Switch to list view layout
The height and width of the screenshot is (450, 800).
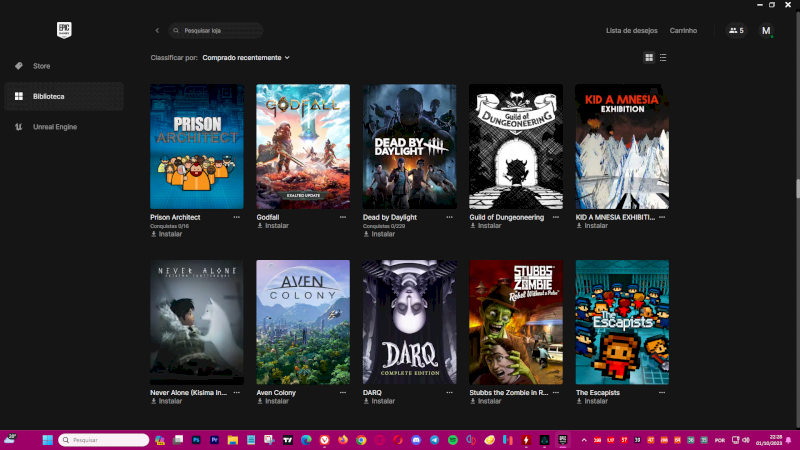[x=663, y=58]
